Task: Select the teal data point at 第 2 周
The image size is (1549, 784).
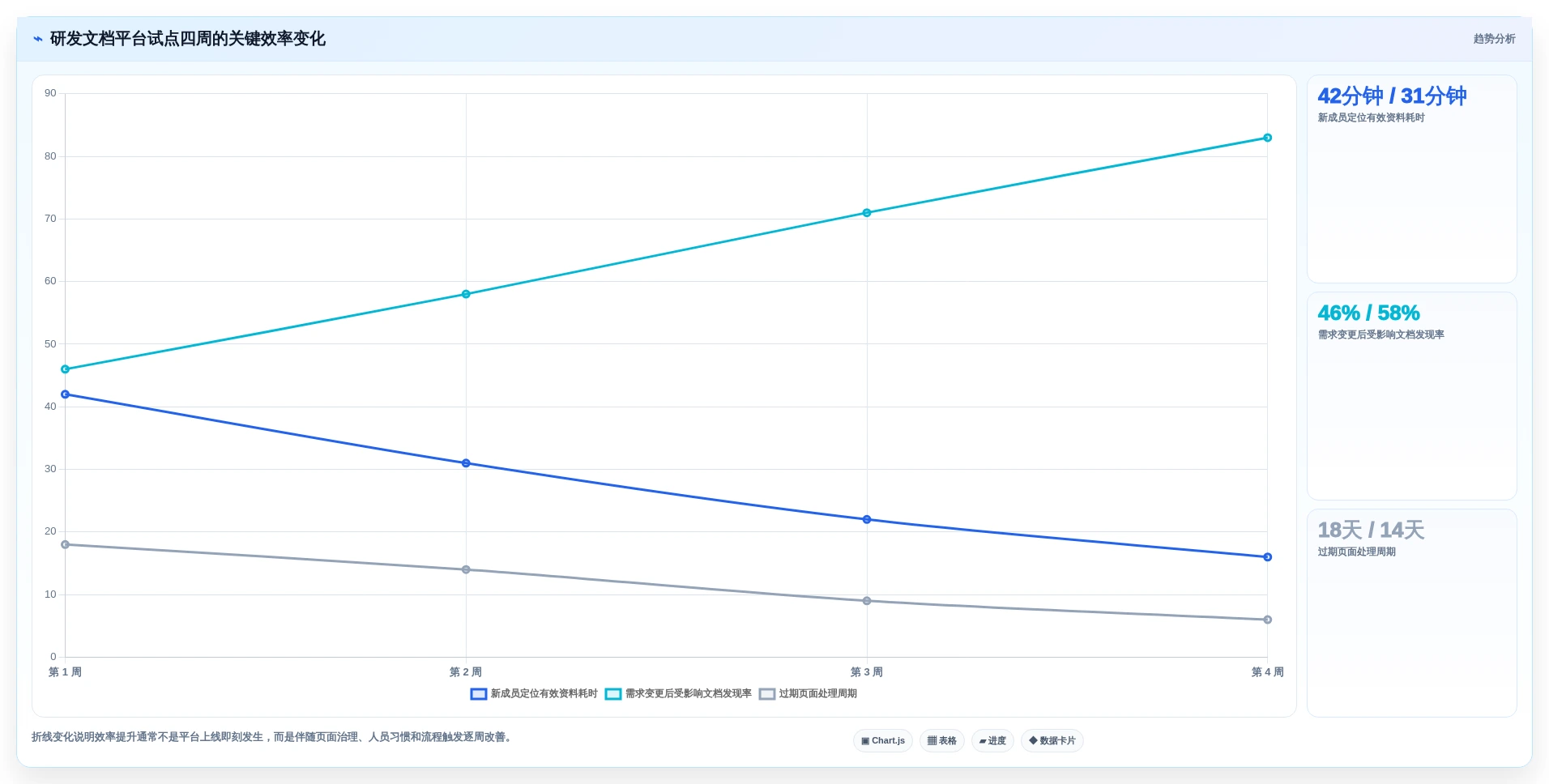Action: pos(466,294)
